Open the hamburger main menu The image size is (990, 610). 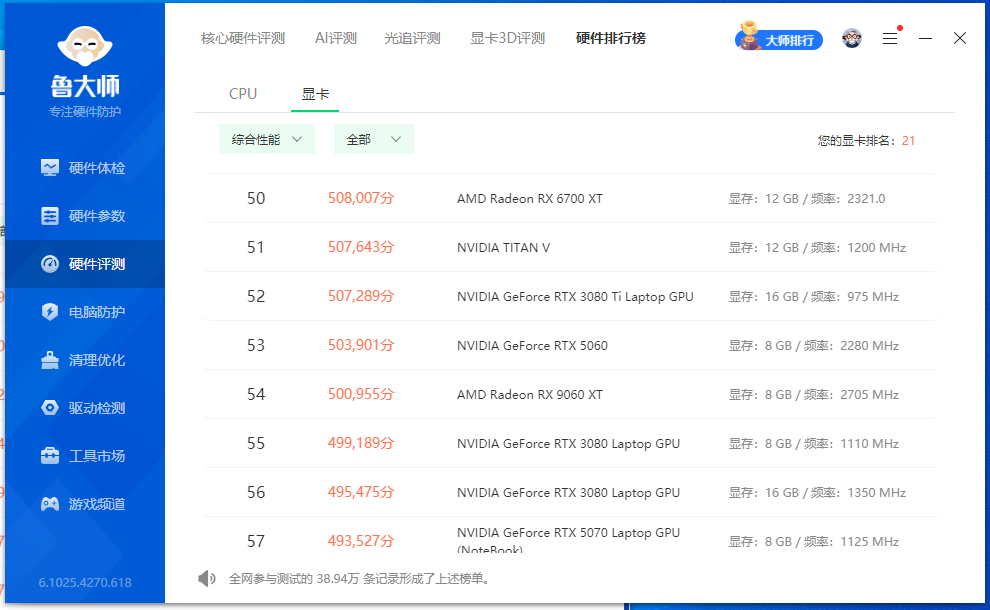pos(890,39)
